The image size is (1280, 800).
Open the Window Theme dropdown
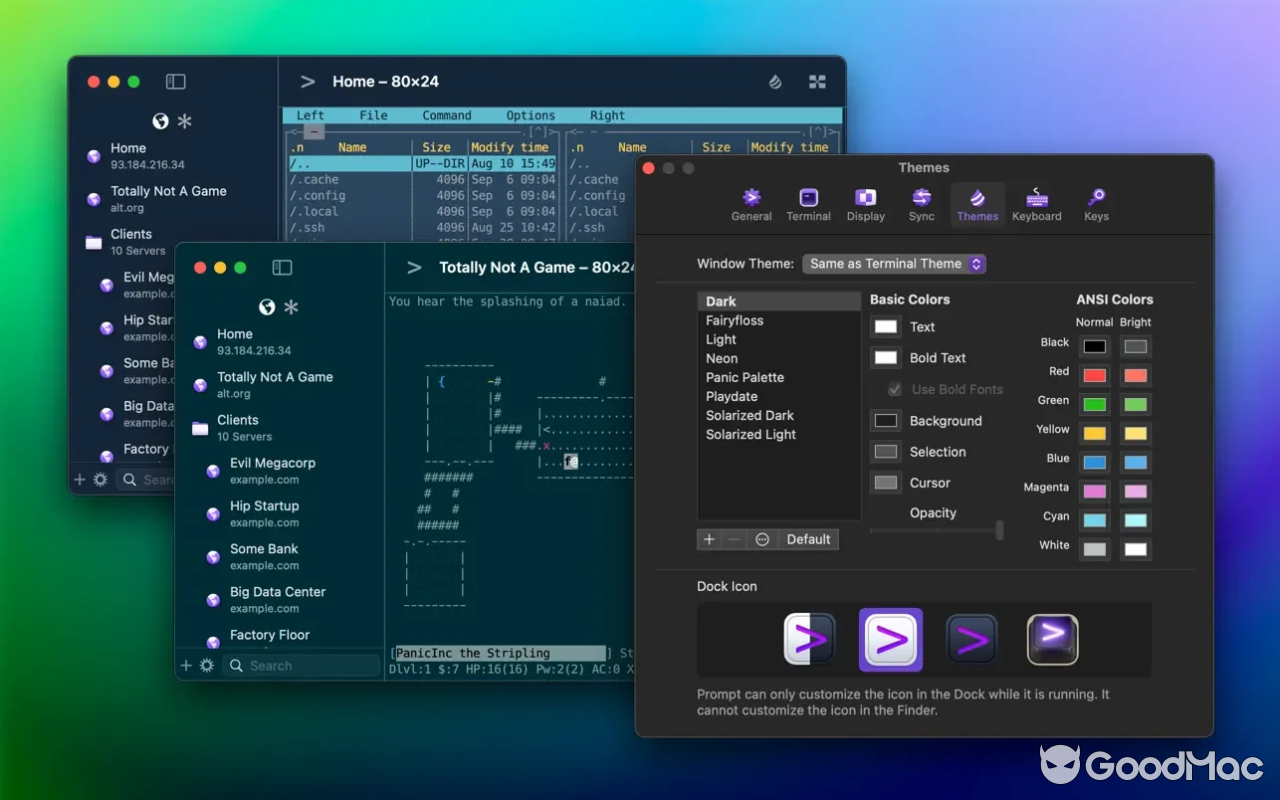[893, 263]
